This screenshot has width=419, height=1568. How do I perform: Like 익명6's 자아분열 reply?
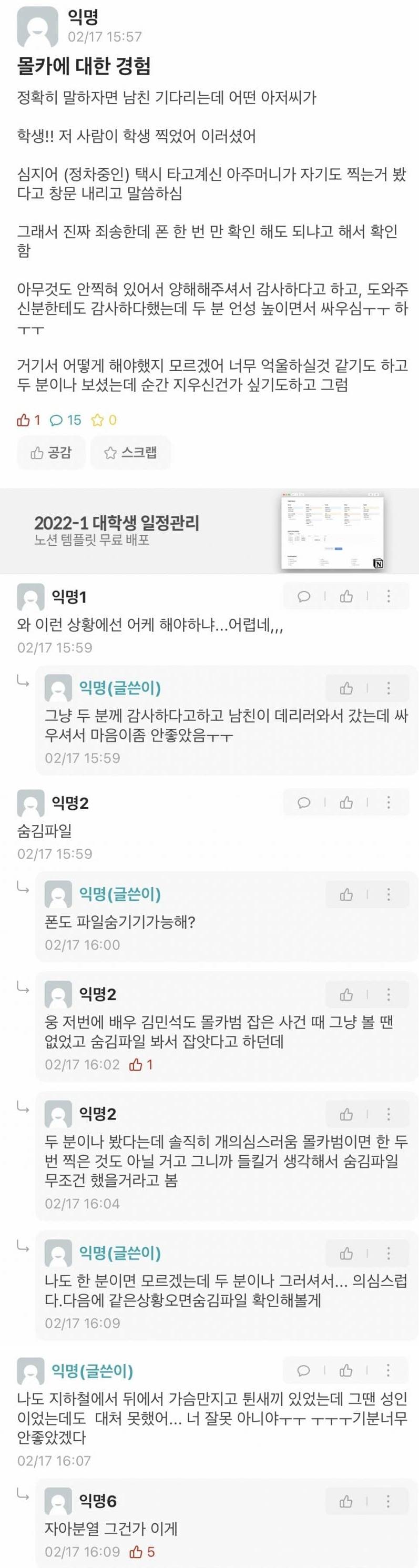[x=346, y=1502]
